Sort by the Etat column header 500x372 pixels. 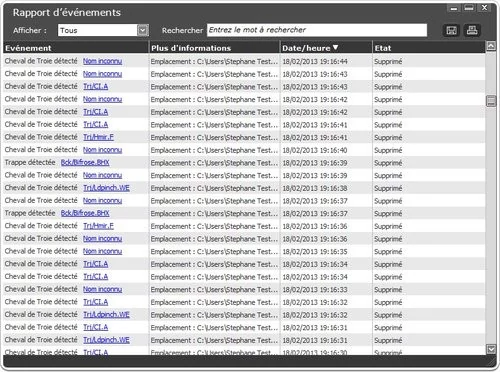coord(429,48)
